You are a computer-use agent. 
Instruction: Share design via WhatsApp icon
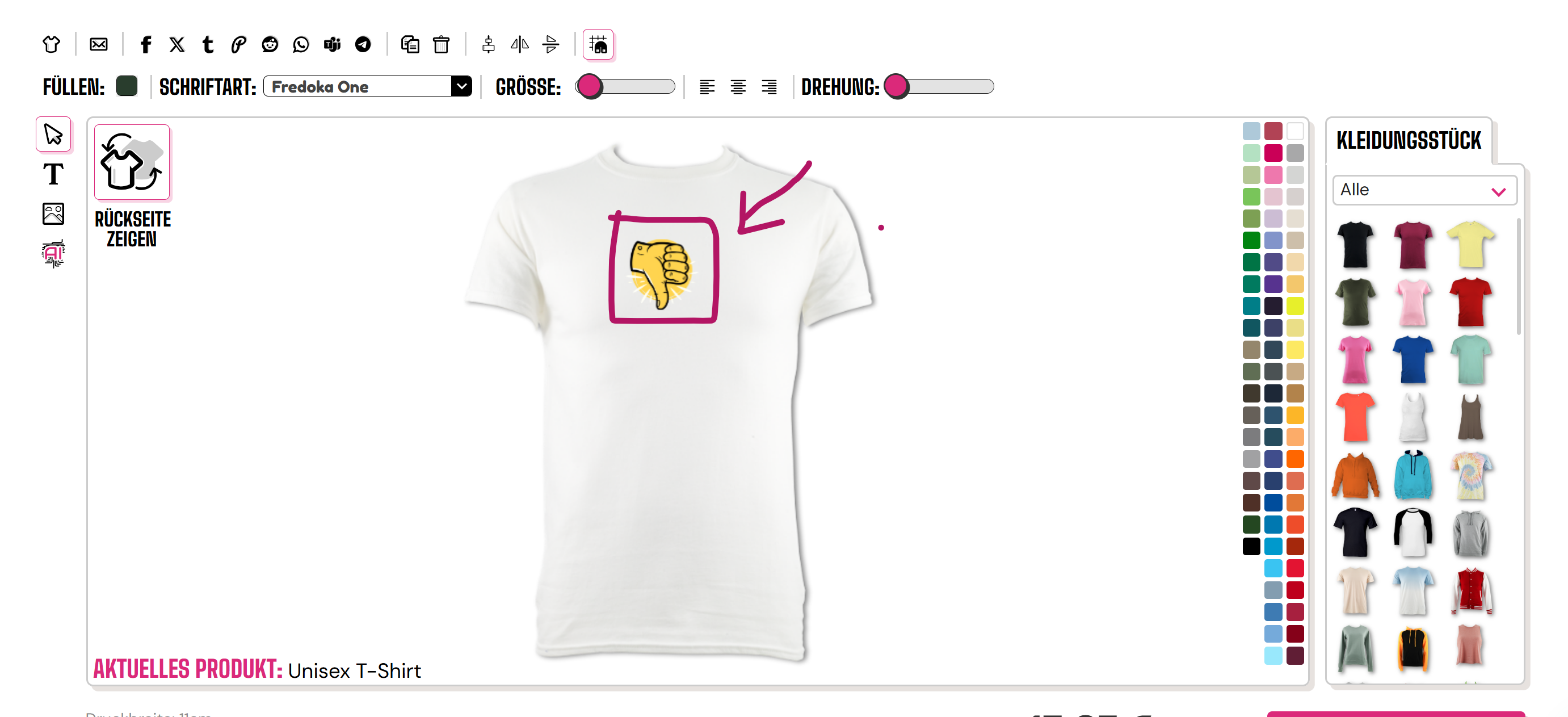(301, 44)
